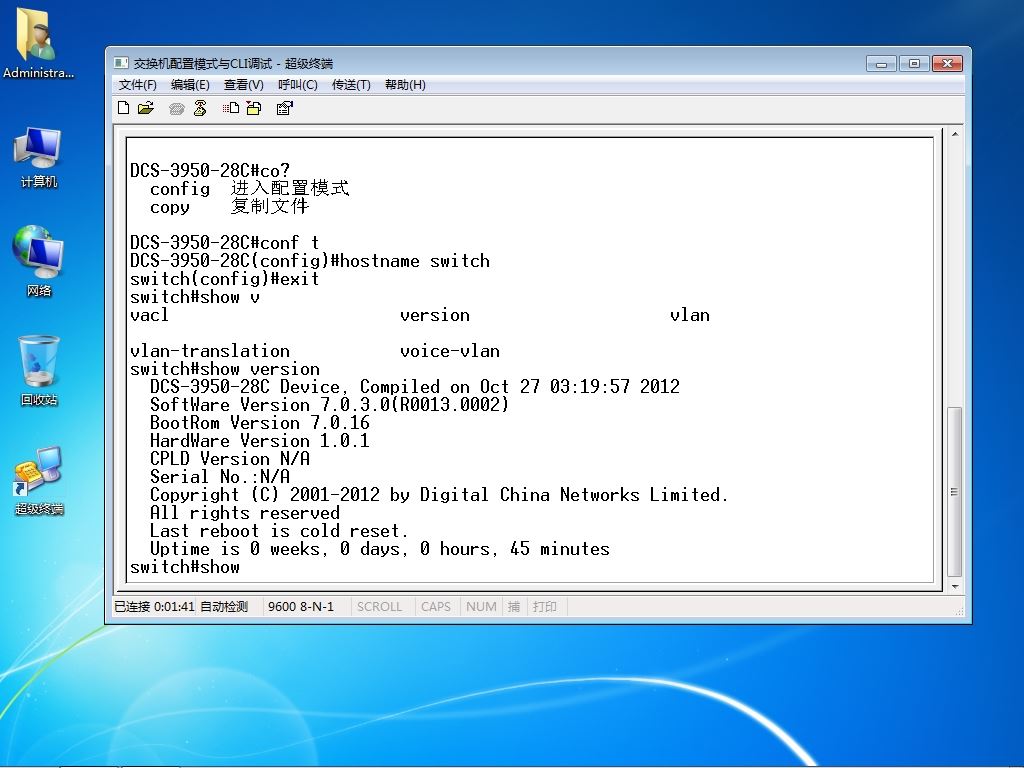Click the NUM status indicator
The image size is (1024, 768).
[x=481, y=607]
